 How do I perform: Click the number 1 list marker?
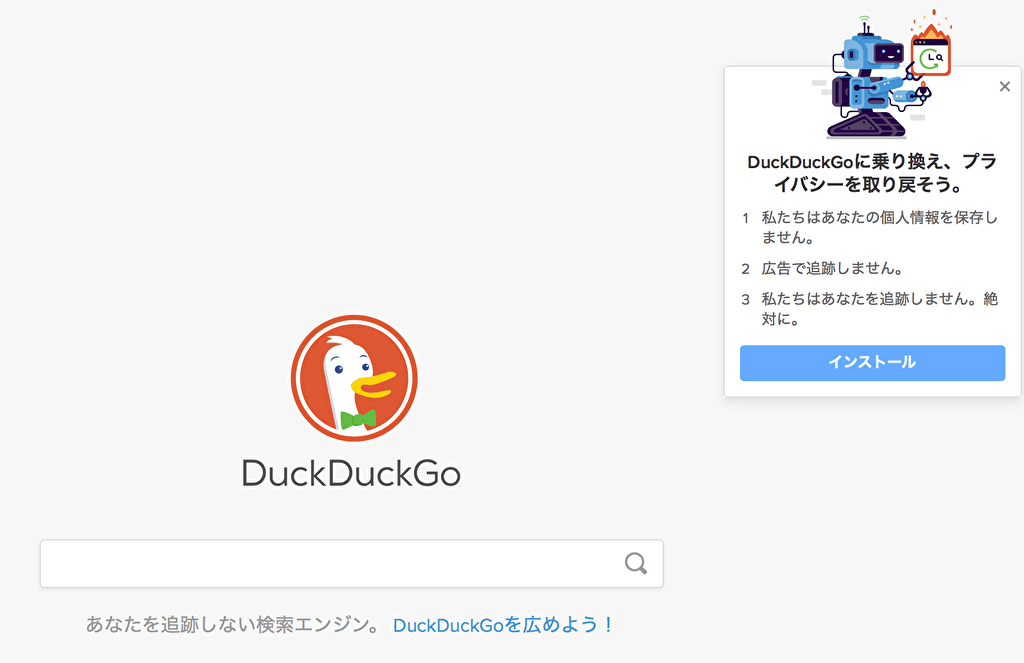coord(745,217)
